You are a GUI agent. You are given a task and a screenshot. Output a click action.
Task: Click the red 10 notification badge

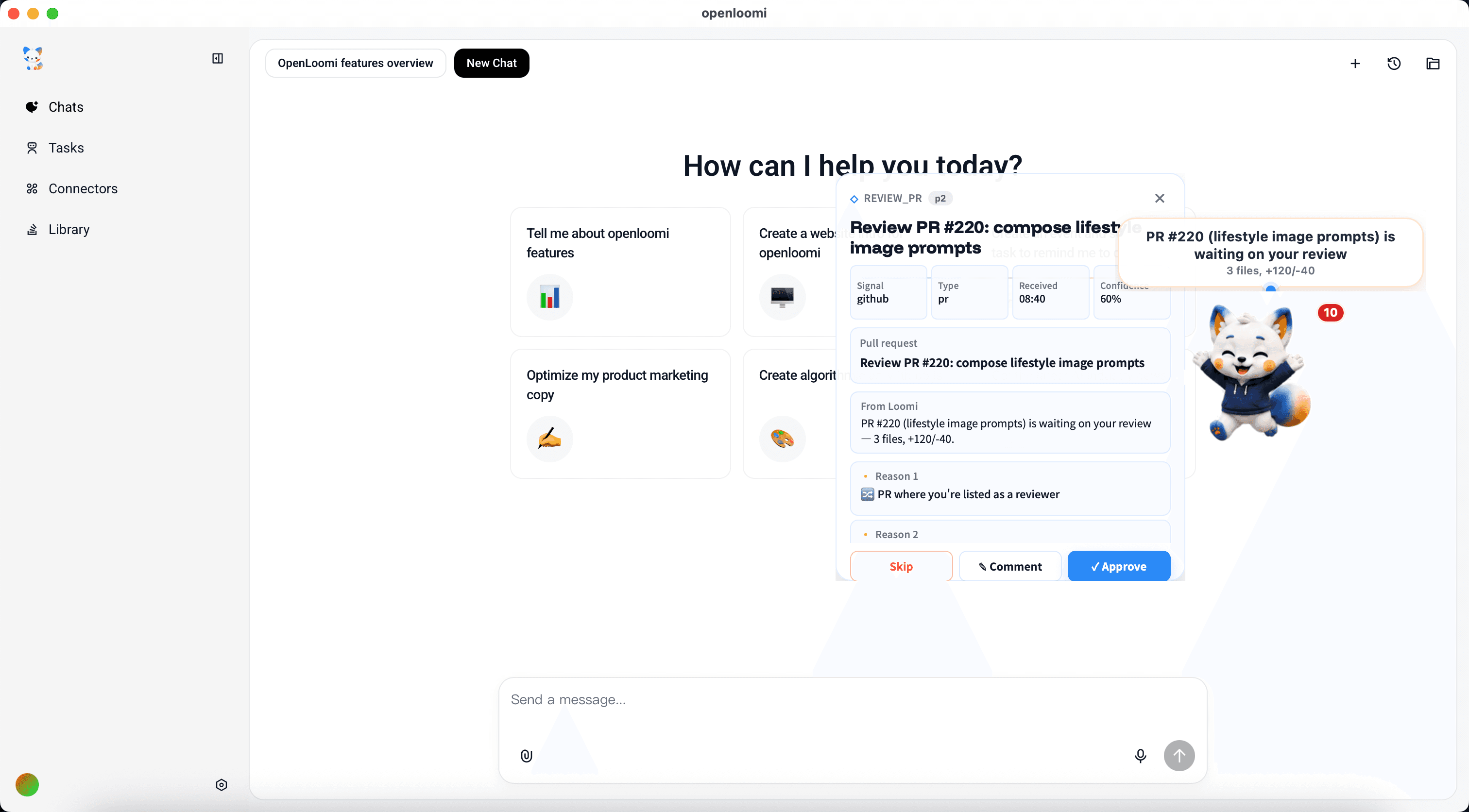tap(1331, 312)
